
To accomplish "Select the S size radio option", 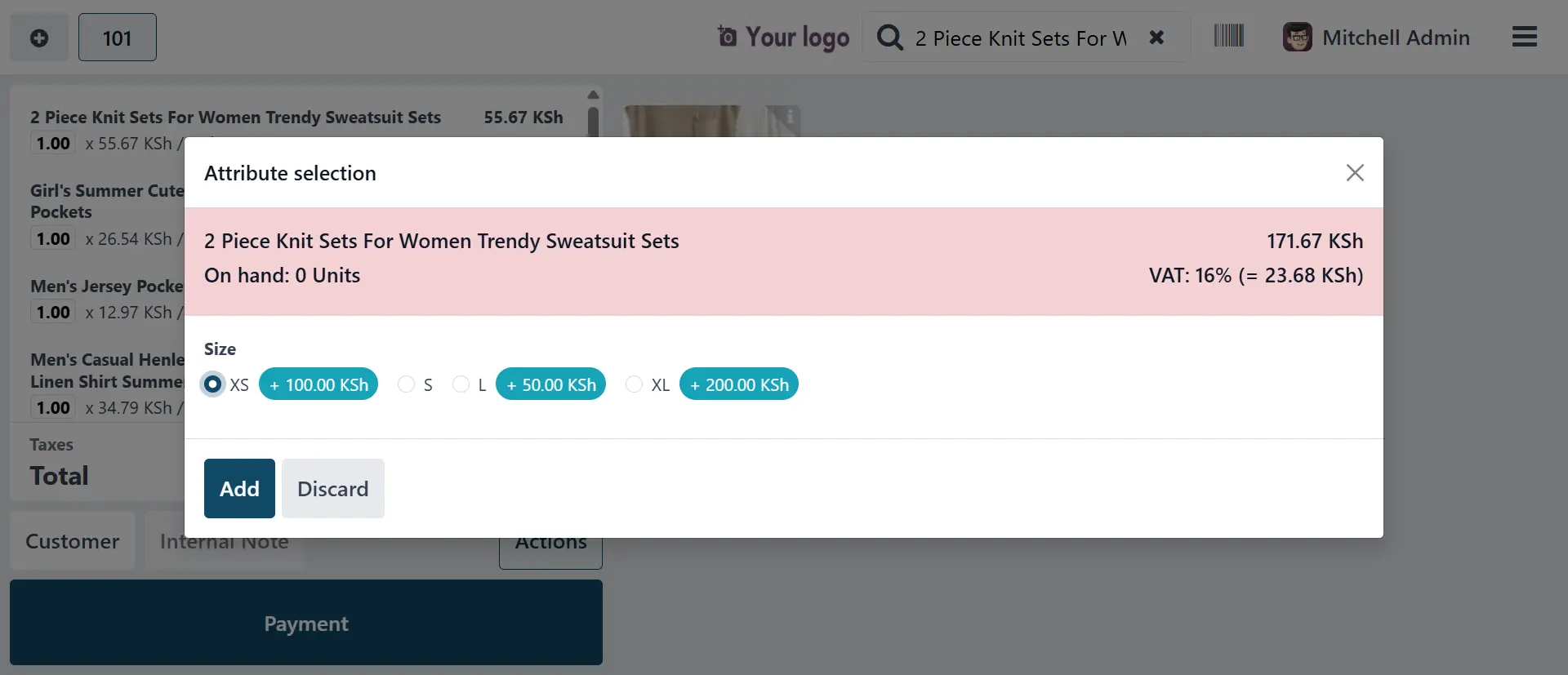I will point(406,384).
